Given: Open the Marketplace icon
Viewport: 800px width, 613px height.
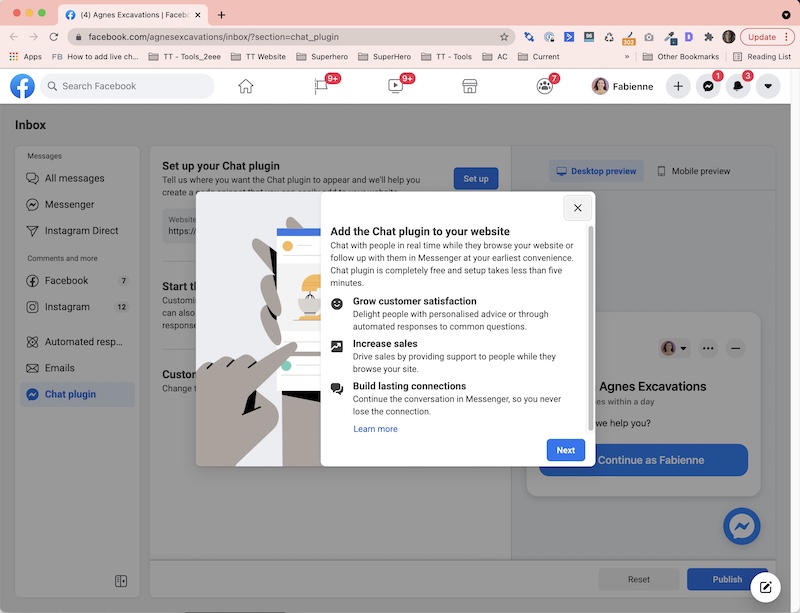Looking at the screenshot, I should (x=469, y=86).
